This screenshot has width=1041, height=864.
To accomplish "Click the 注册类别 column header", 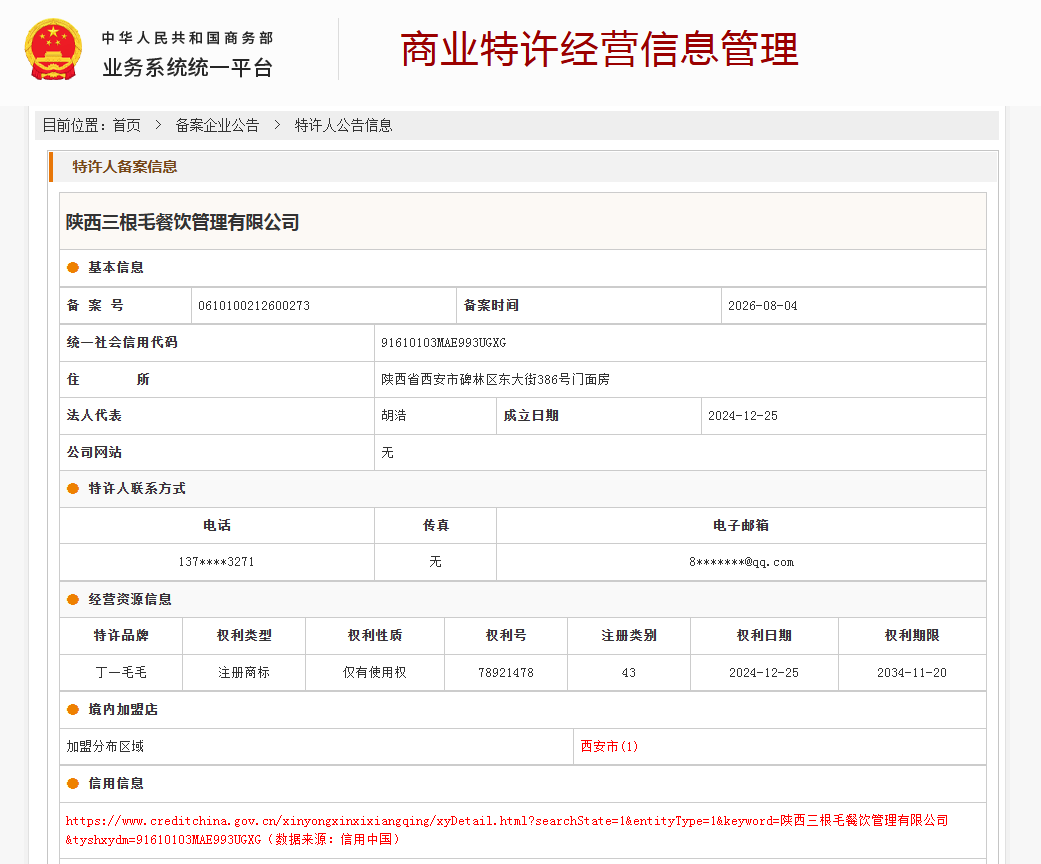I will point(629,636).
